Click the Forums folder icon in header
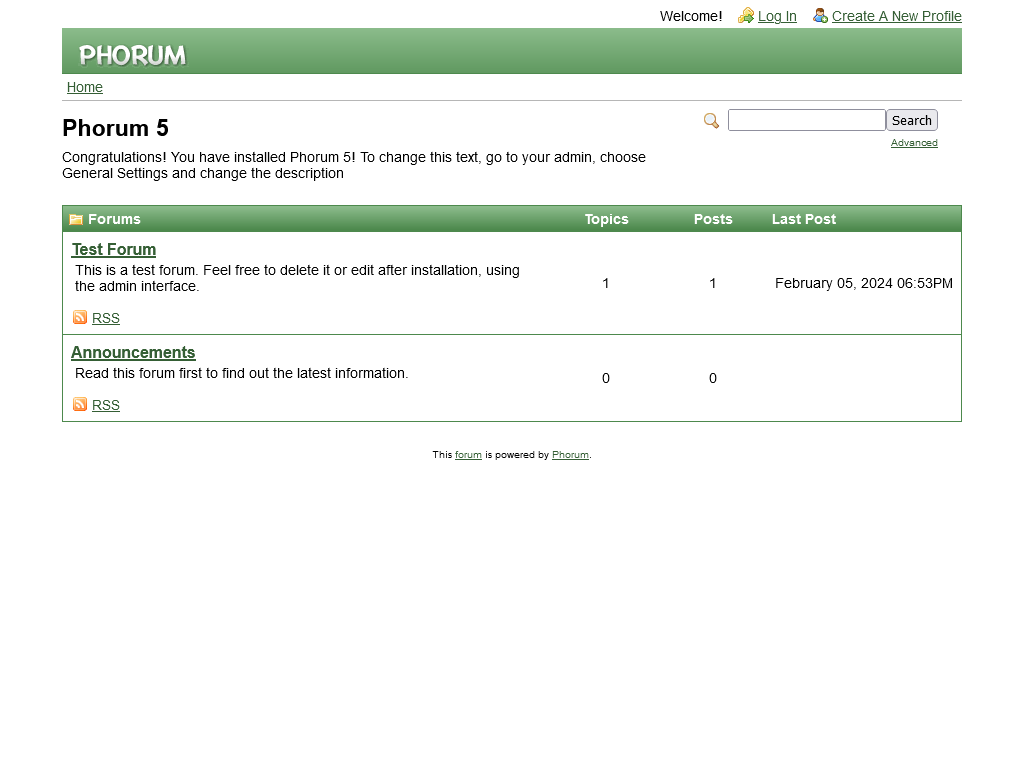Screen dimensions: 1024x768 click(76, 219)
